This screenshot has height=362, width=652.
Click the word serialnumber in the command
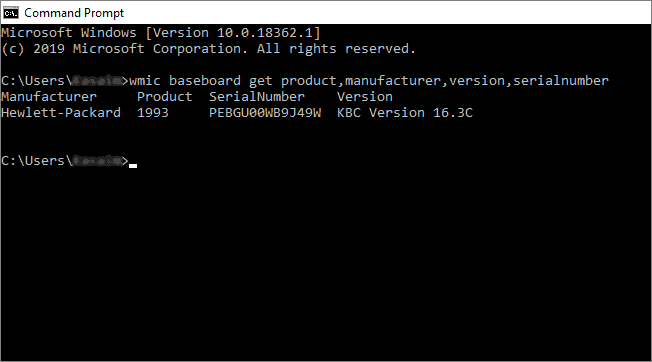[561, 81]
